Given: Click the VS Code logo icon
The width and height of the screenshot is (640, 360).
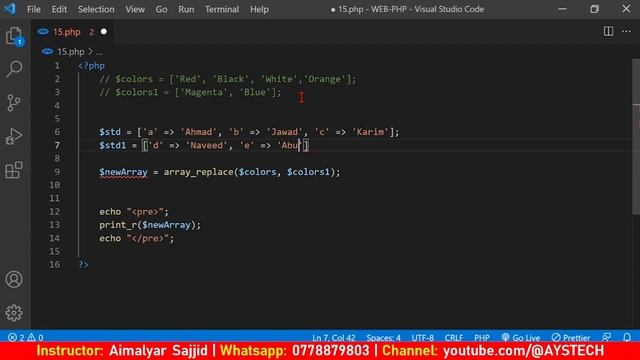Looking at the screenshot, I should [x=10, y=9].
